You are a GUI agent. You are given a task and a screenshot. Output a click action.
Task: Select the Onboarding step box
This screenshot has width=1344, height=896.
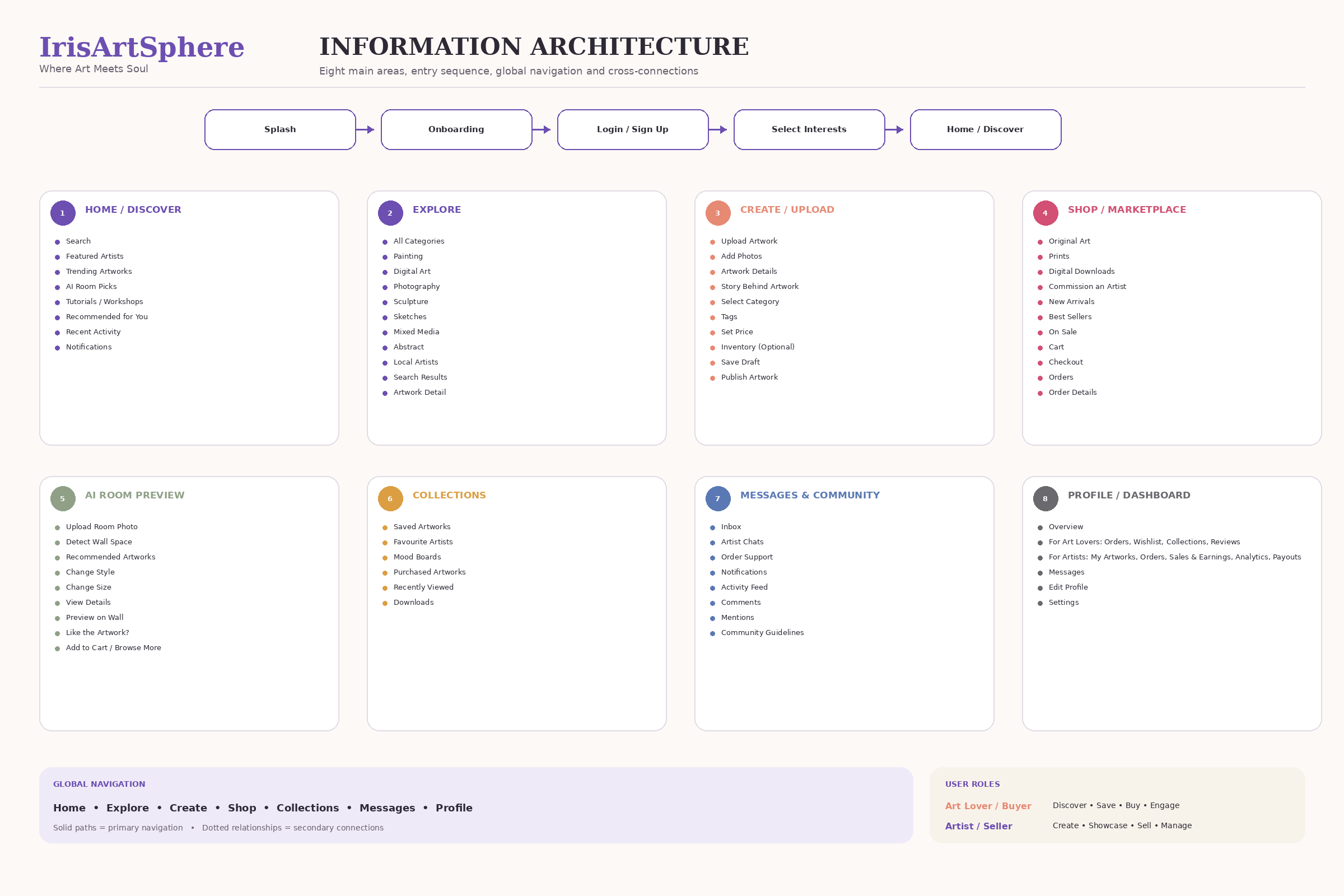456,130
